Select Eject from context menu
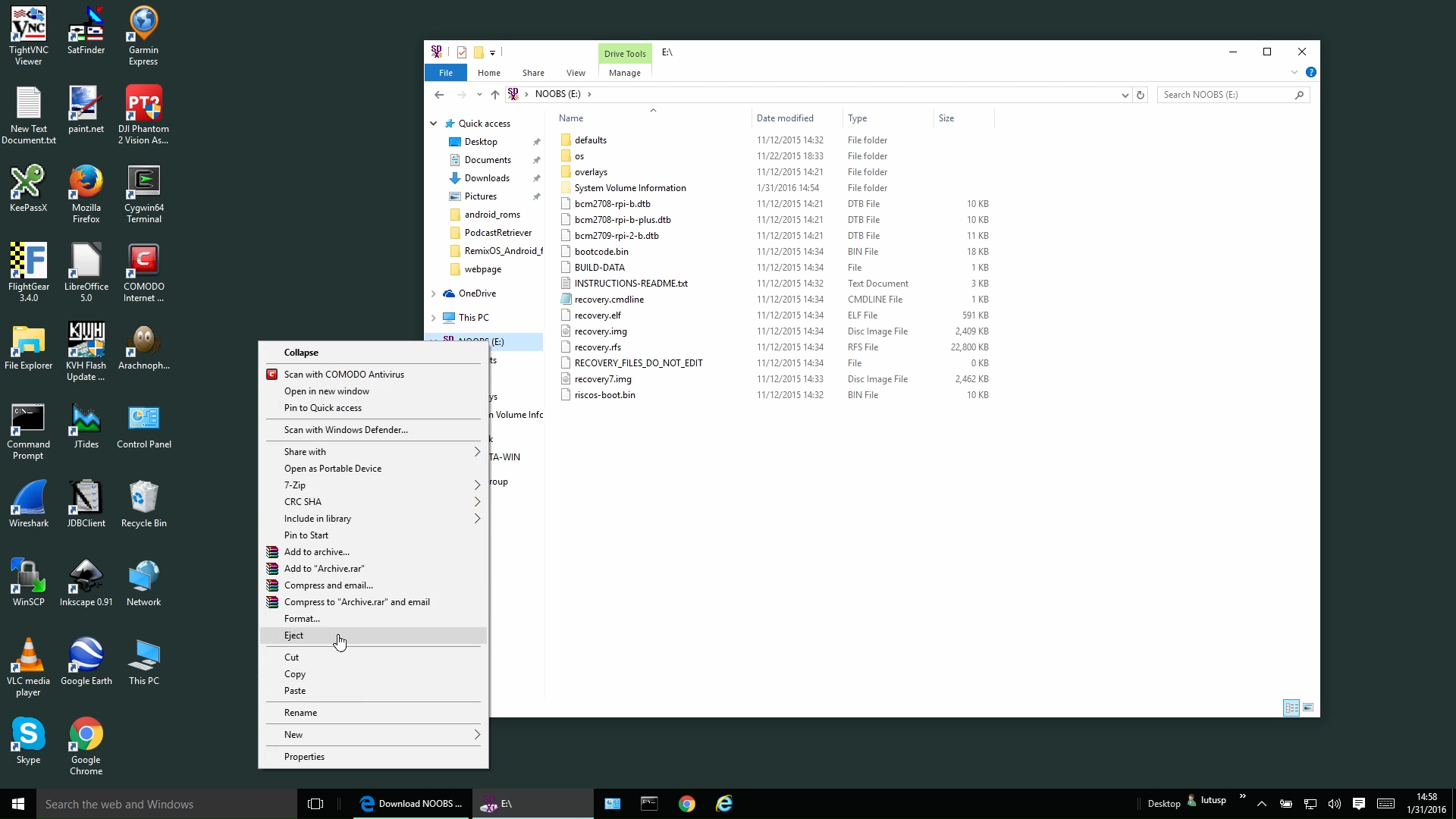This screenshot has width=1456, height=819. click(x=293, y=635)
